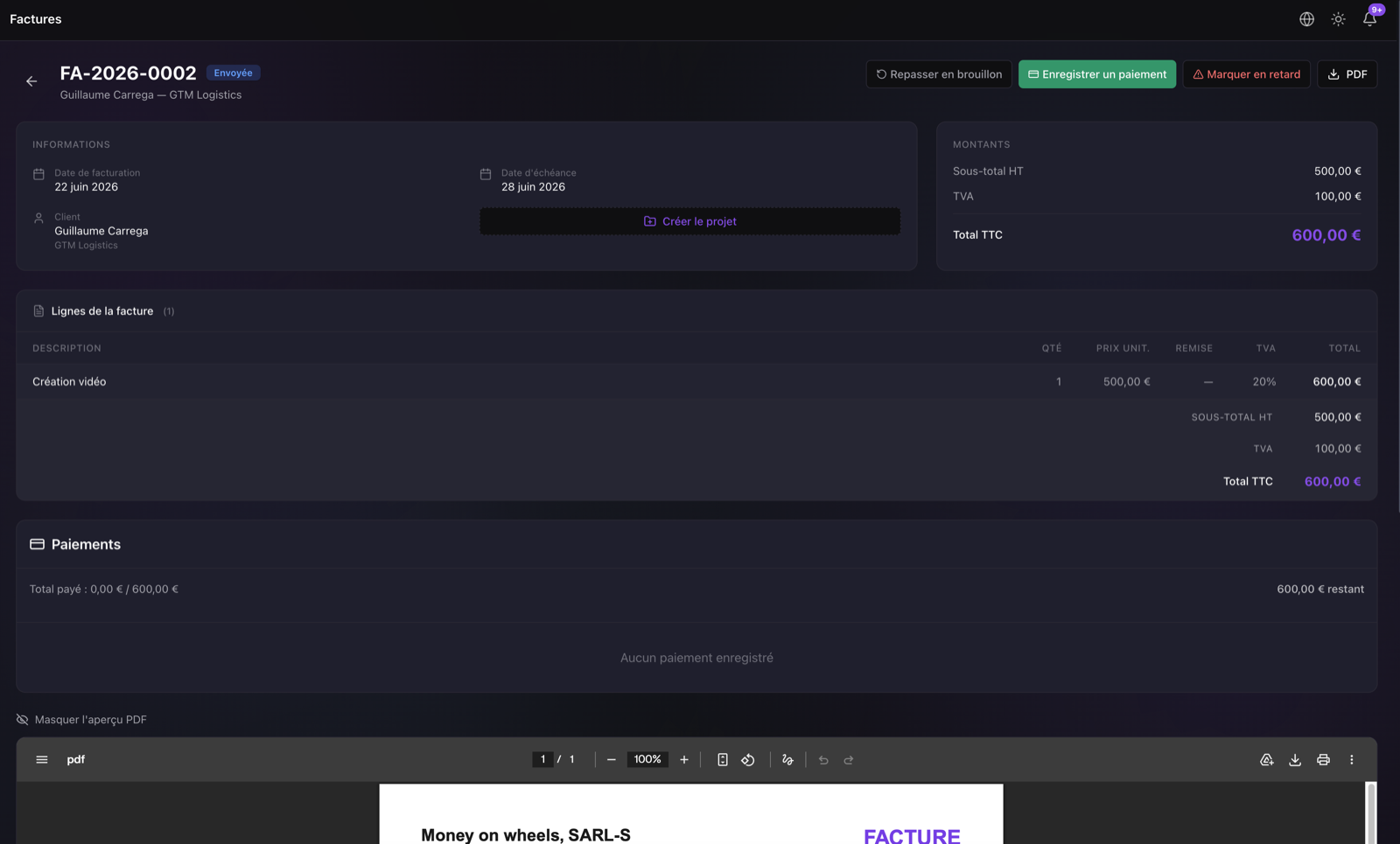Open the language globe icon

pos(1306,19)
